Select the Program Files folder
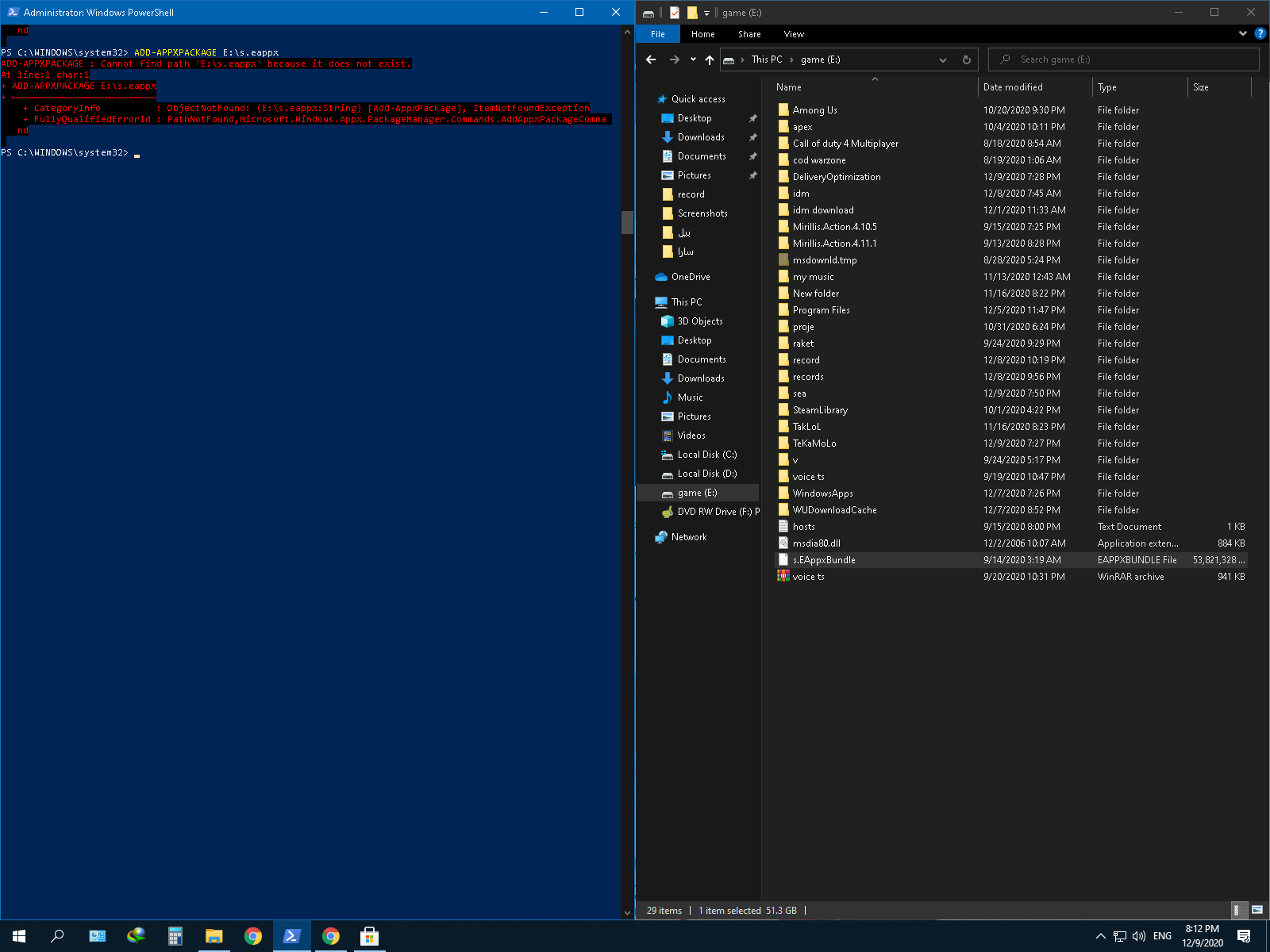This screenshot has height=952, width=1270. [x=1010, y=310]
